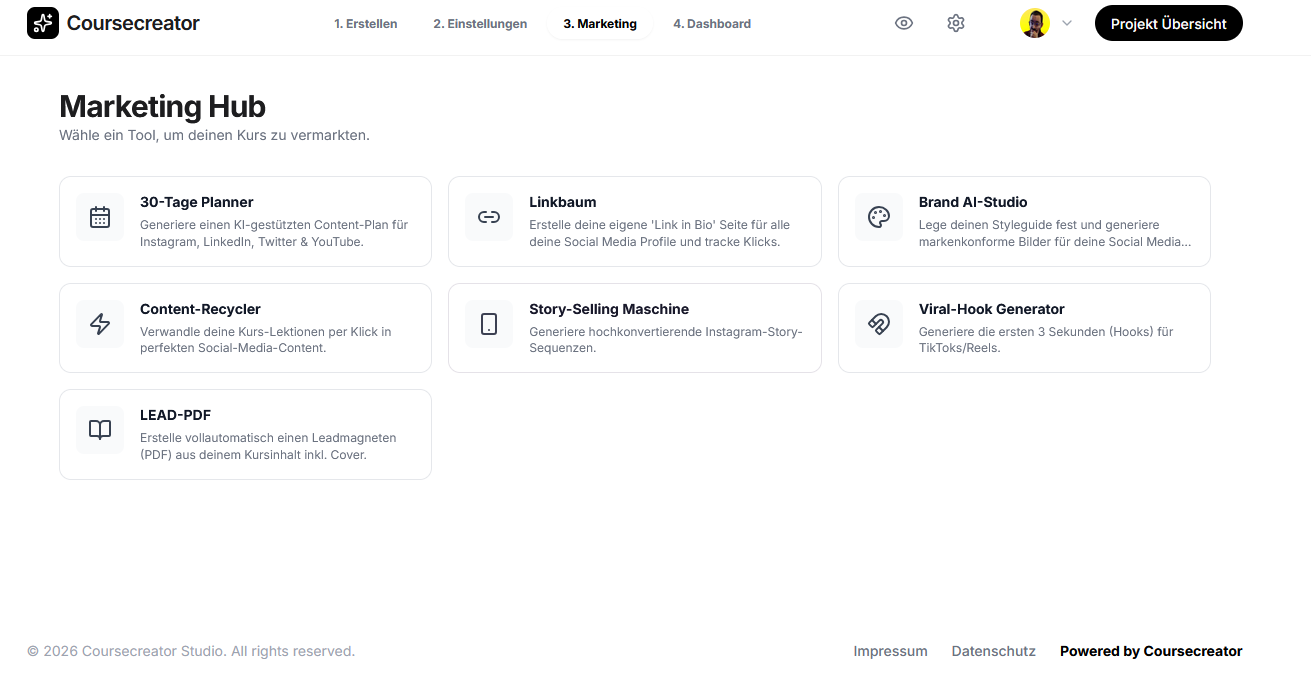
Task: Open the Datenschutz footer link
Action: click(994, 651)
